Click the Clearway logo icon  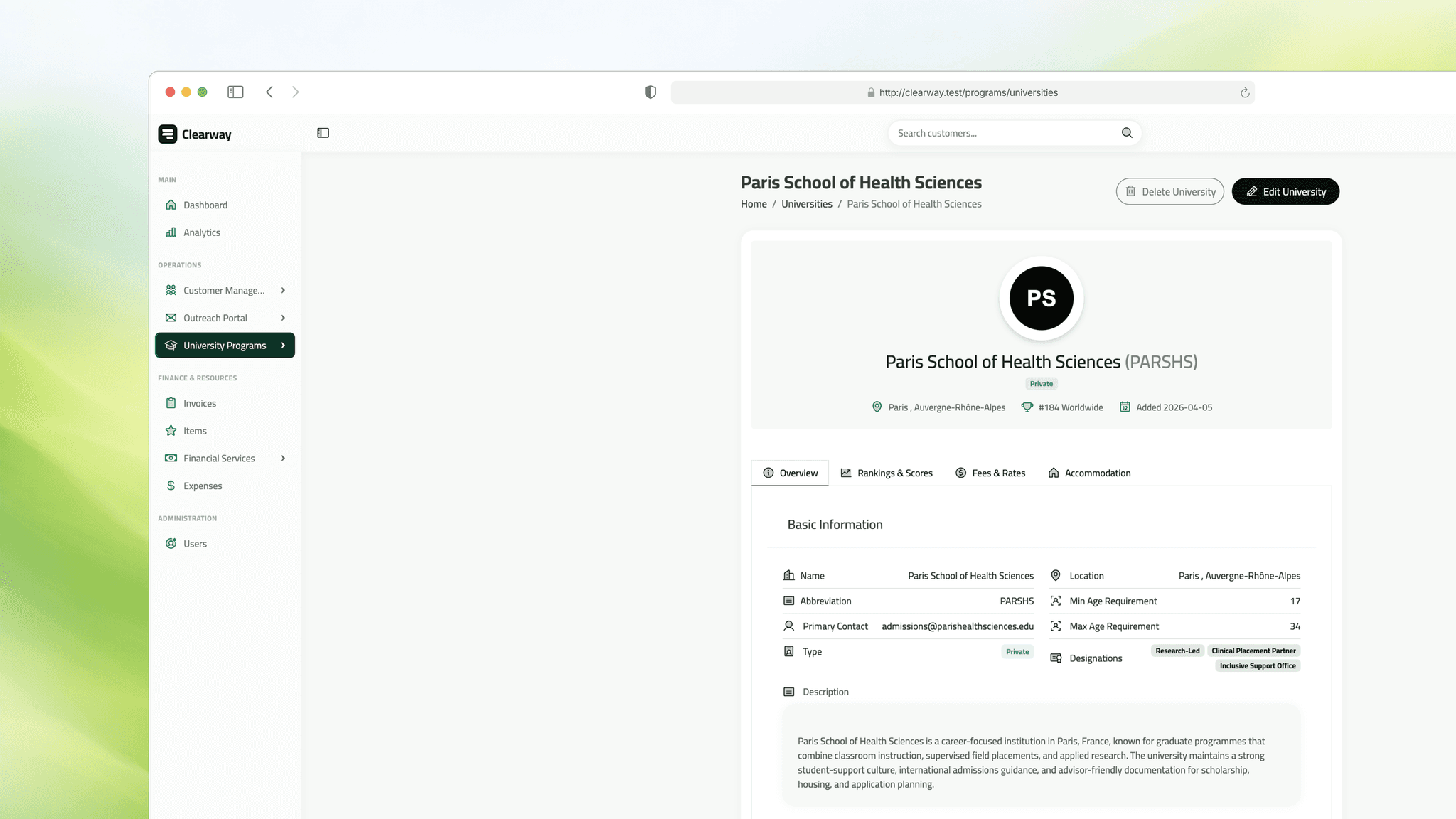pyautogui.click(x=168, y=134)
